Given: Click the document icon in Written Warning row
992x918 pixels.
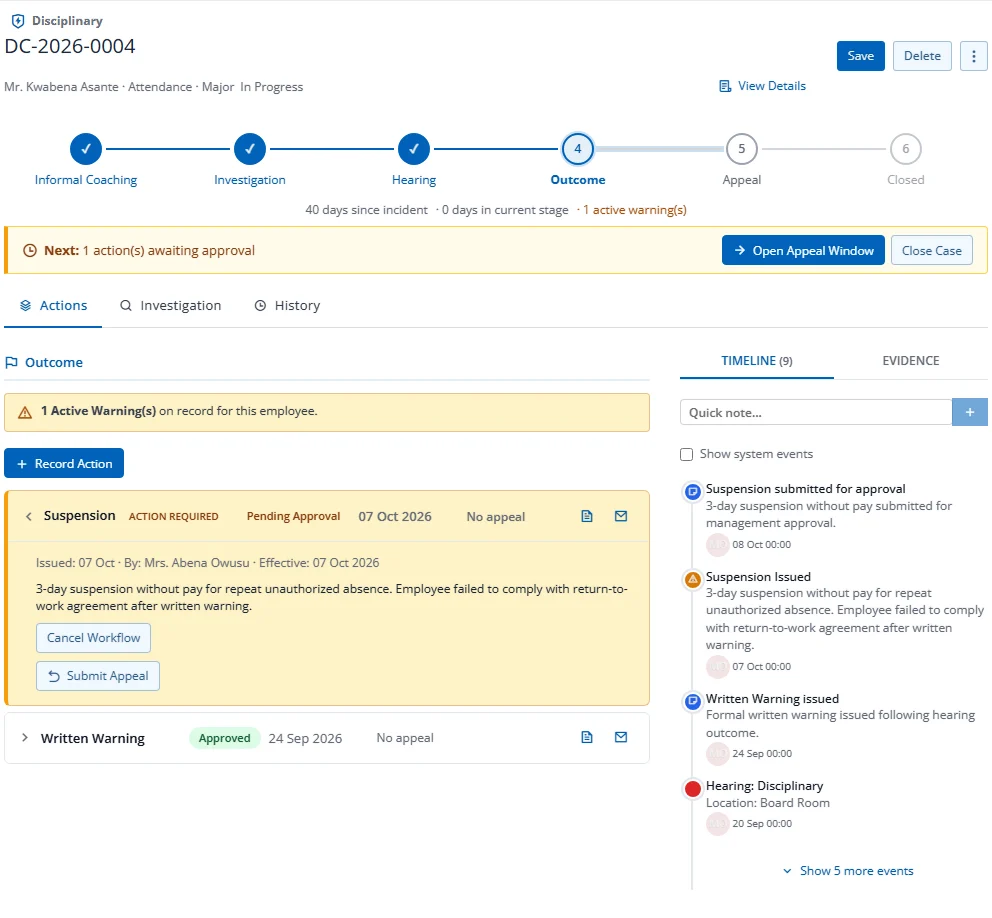Looking at the screenshot, I should pyautogui.click(x=587, y=737).
